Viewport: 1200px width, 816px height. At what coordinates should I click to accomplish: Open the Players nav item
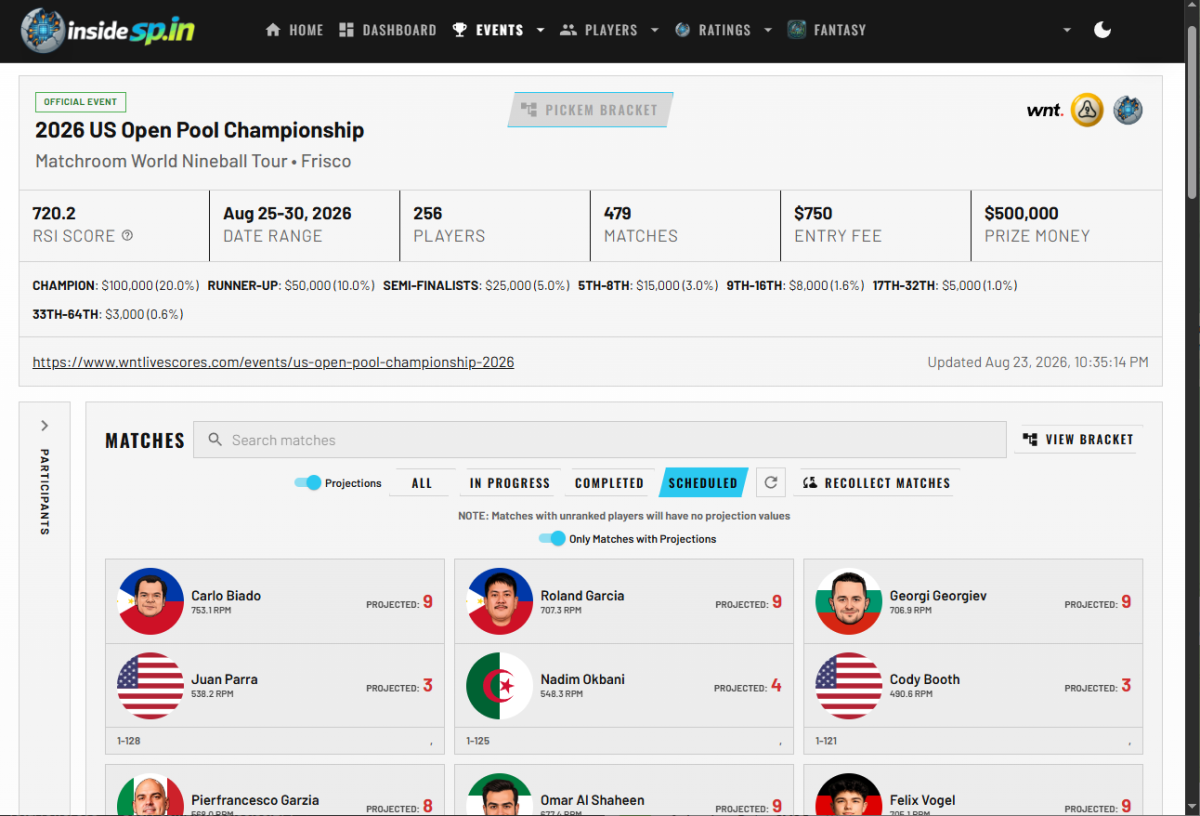pyautogui.click(x=599, y=30)
